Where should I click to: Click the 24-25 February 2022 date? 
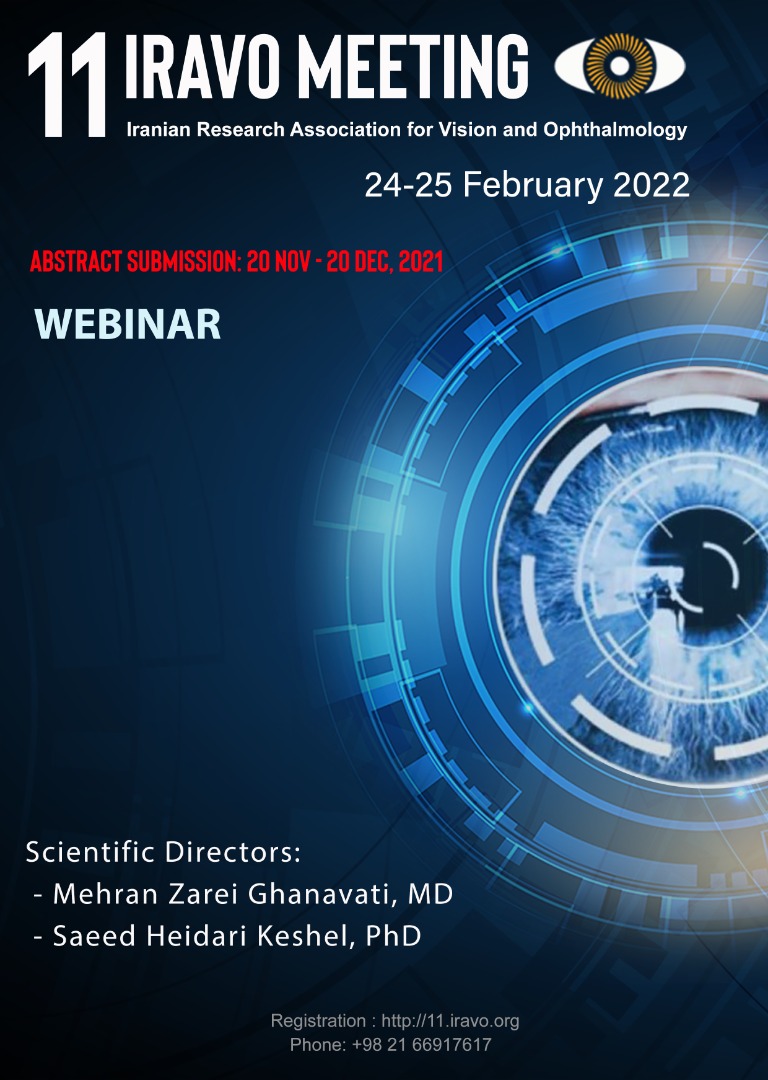(x=527, y=185)
